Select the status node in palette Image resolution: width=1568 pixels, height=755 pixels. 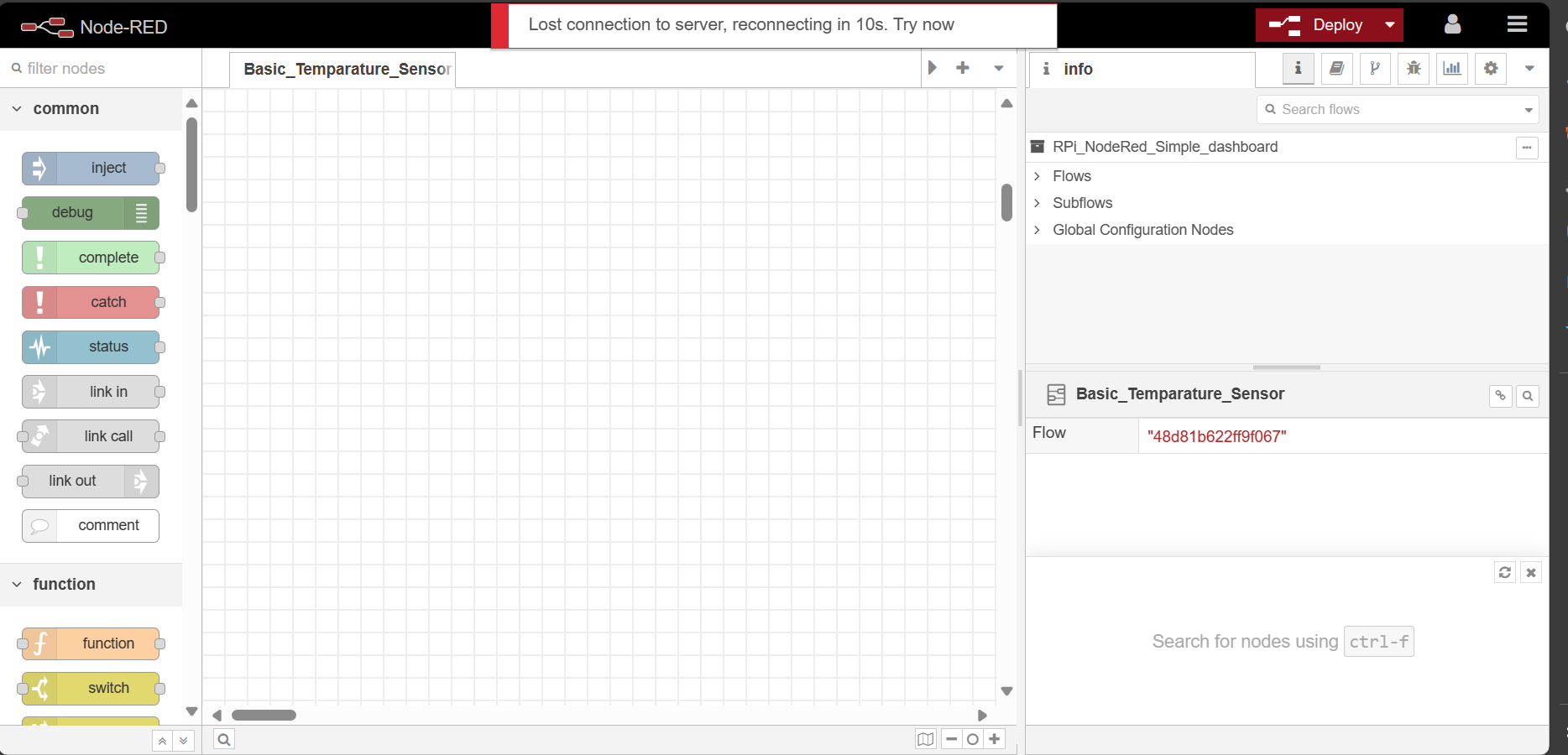[x=91, y=346]
